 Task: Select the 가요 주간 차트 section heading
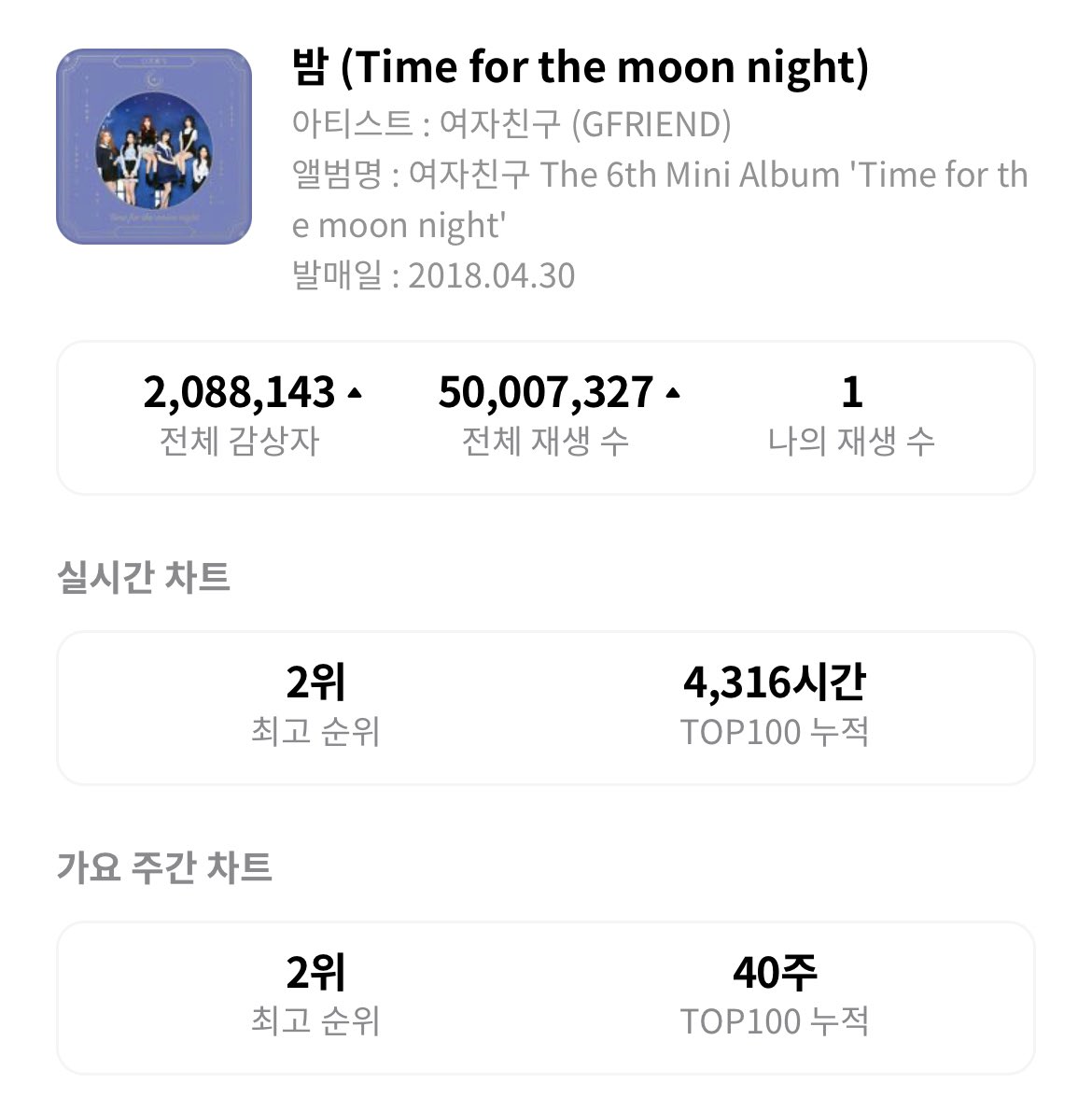[163, 867]
